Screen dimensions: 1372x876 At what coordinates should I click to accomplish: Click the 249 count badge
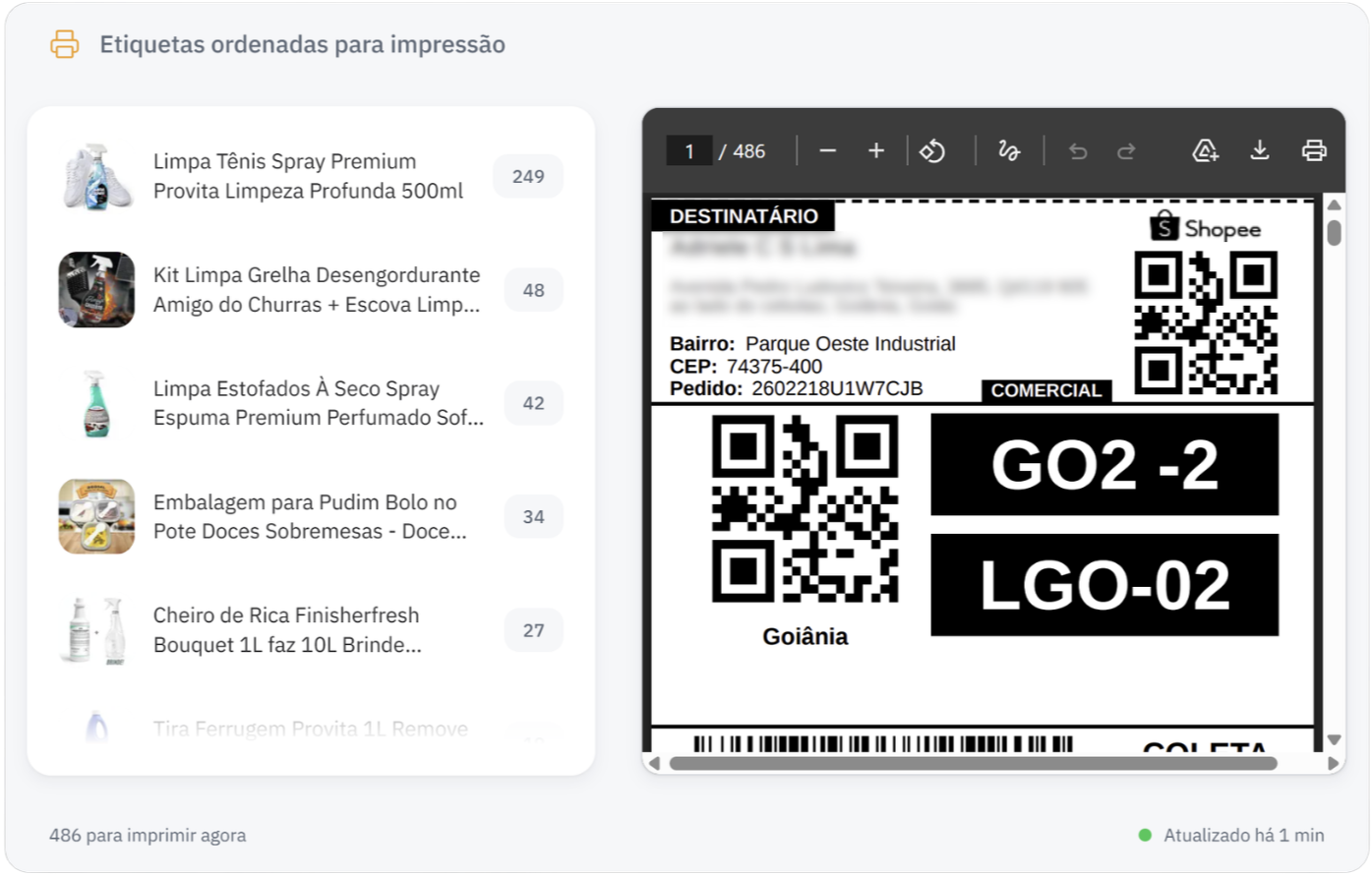(x=528, y=176)
